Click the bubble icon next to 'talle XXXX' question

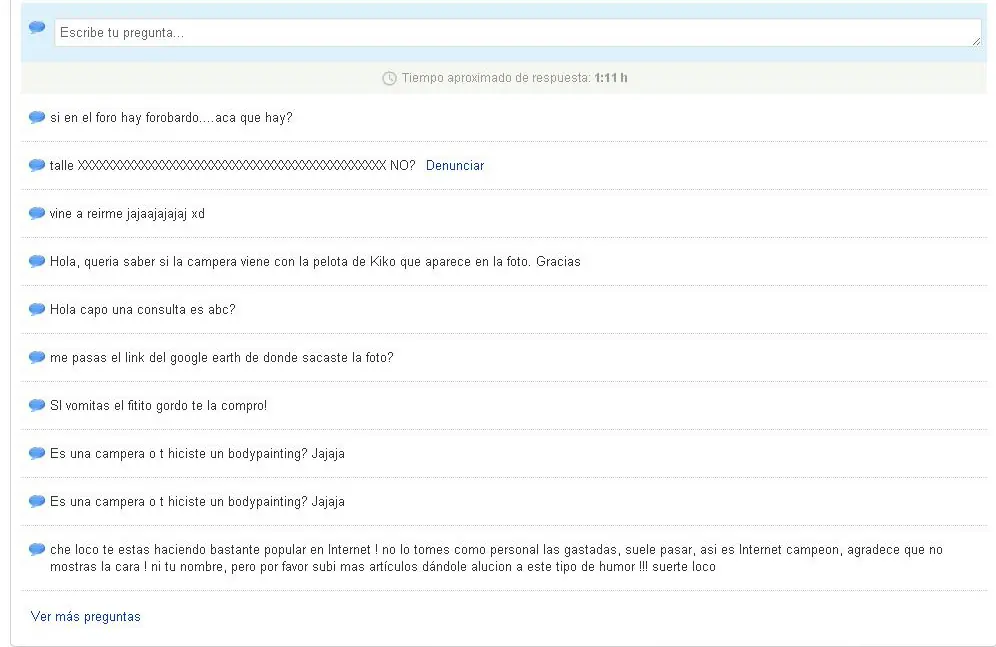click(37, 165)
